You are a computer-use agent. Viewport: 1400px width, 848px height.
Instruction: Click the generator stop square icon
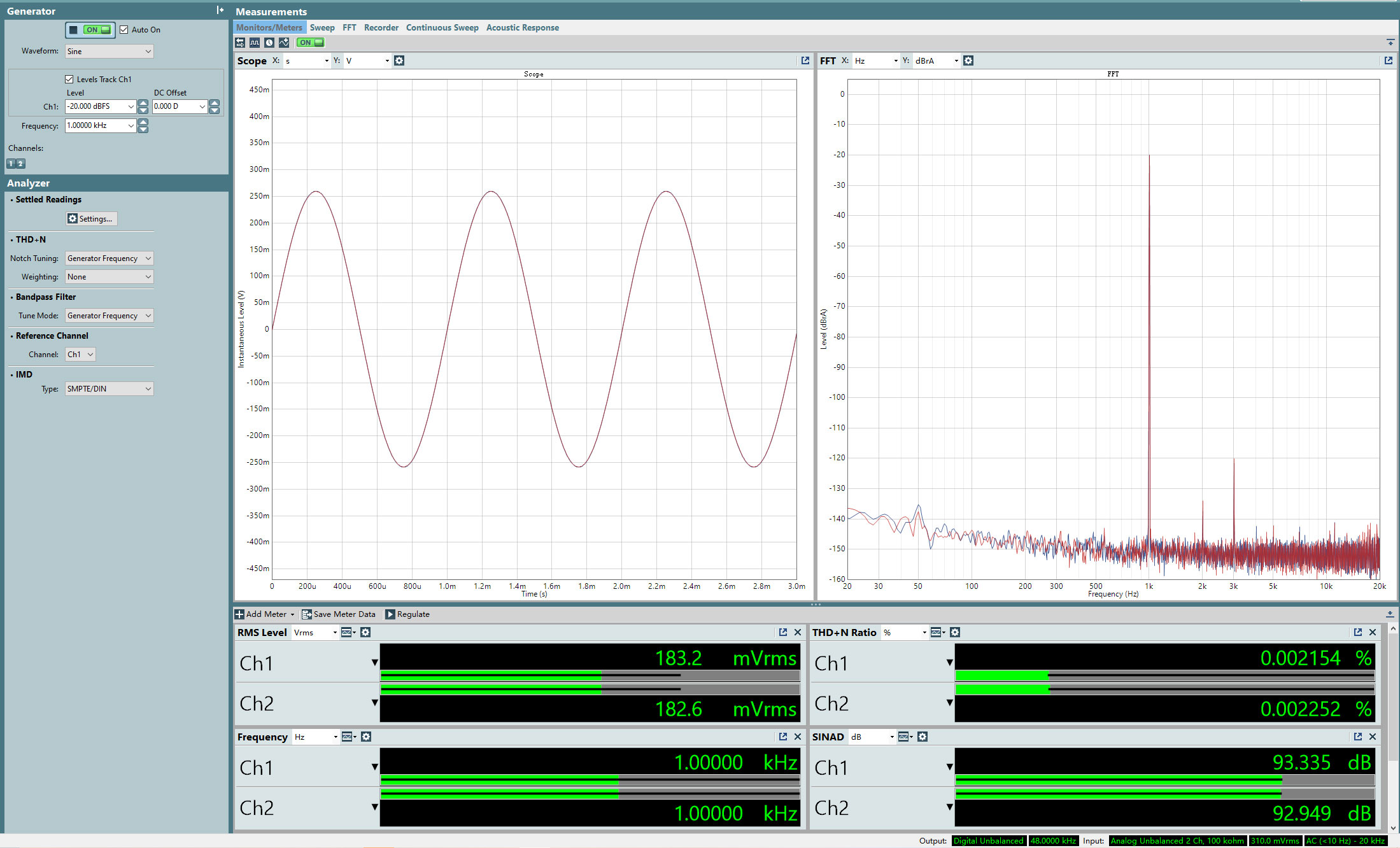(x=73, y=30)
